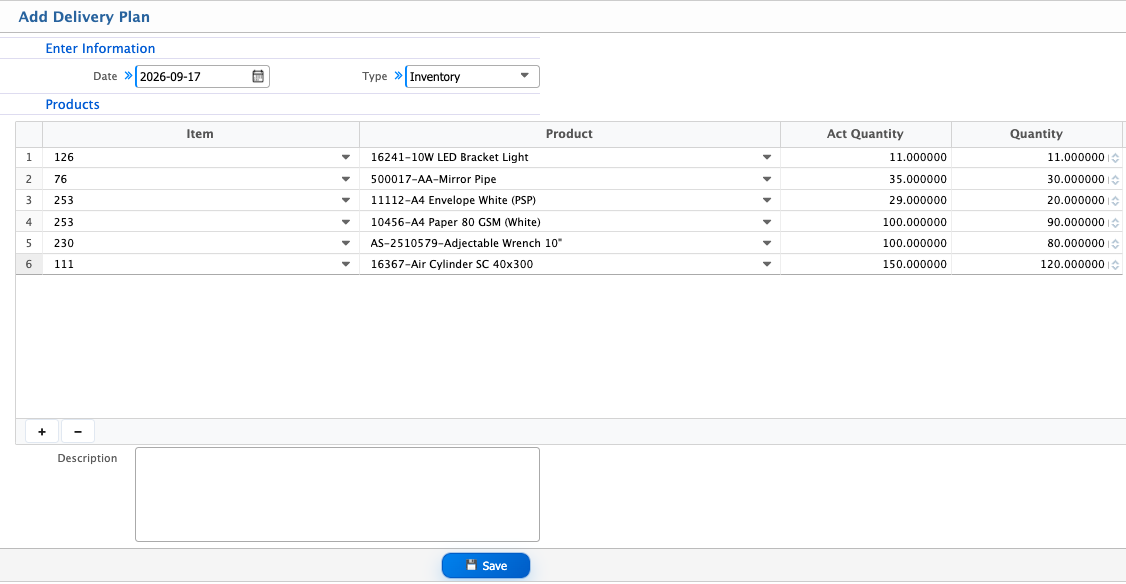Viewport: 1126px width, 584px height.
Task: Click product text 16367-Air Cylinder SC 40x300
Action: [x=452, y=264]
